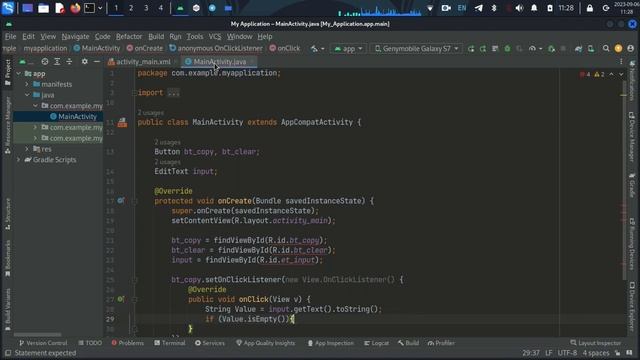
Task: Open App Quality Insights tool window
Action: click(x=265, y=343)
